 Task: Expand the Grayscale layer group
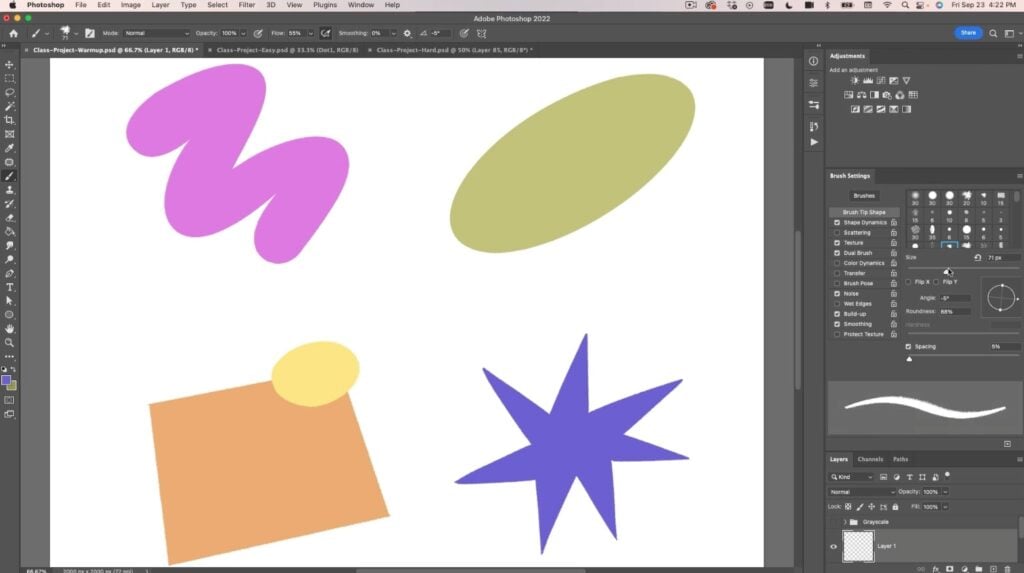click(845, 522)
